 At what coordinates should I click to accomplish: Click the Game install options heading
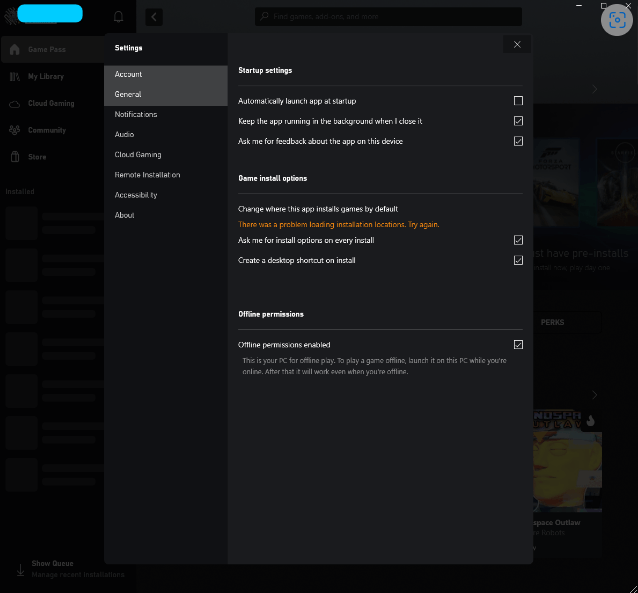273,178
